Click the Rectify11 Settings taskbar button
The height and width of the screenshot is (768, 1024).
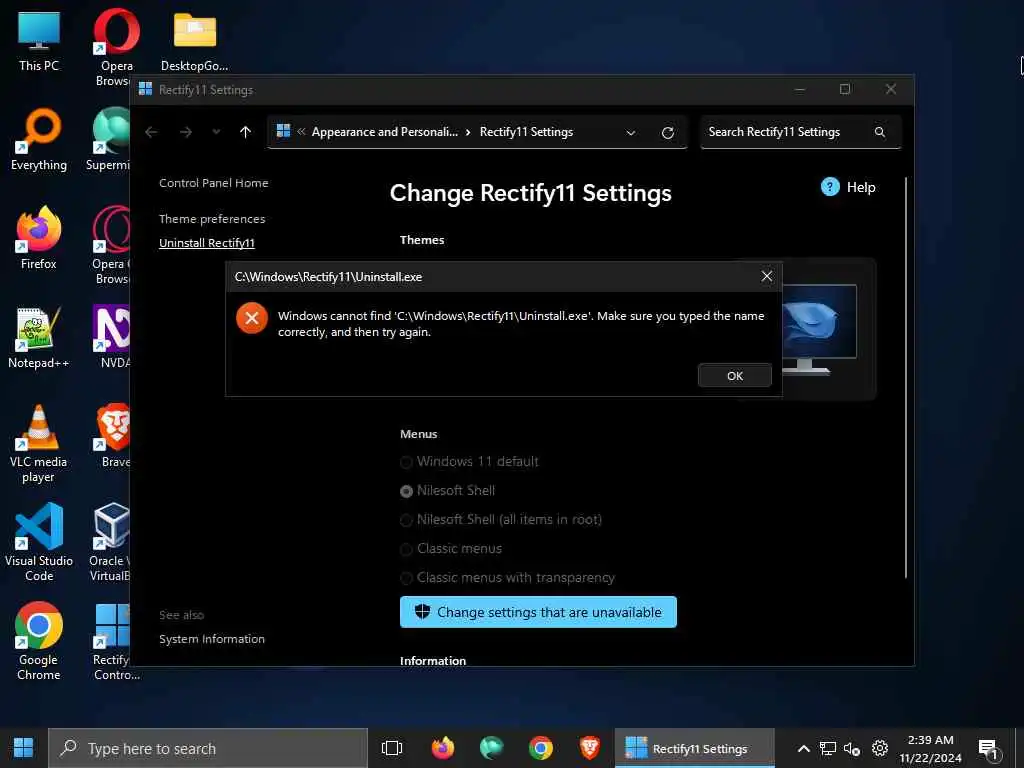click(x=694, y=748)
